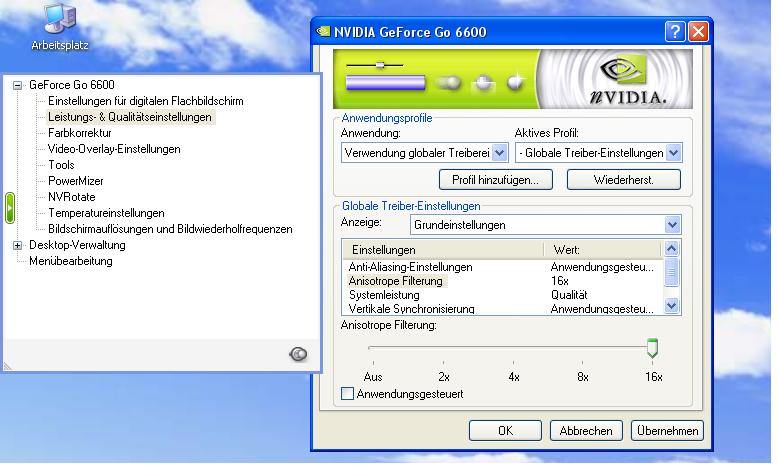Click the Wert column header
Image resolution: width=778 pixels, height=468 pixels.
pyautogui.click(x=603, y=250)
